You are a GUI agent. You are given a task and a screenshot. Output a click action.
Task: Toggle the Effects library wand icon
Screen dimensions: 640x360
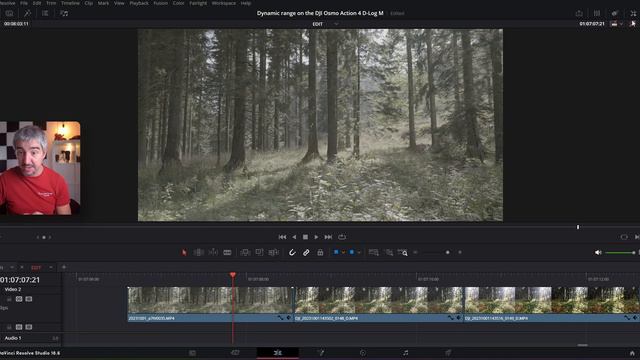pos(27,13)
